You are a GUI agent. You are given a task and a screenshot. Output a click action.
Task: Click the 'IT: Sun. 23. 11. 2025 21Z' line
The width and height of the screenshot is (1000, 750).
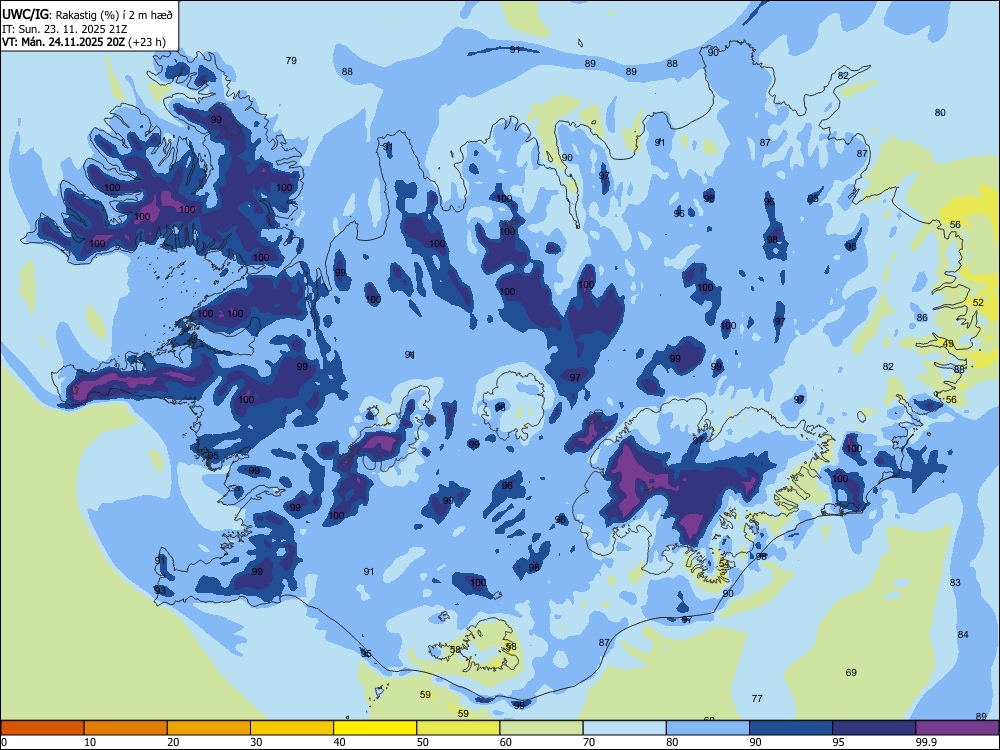pos(63,29)
